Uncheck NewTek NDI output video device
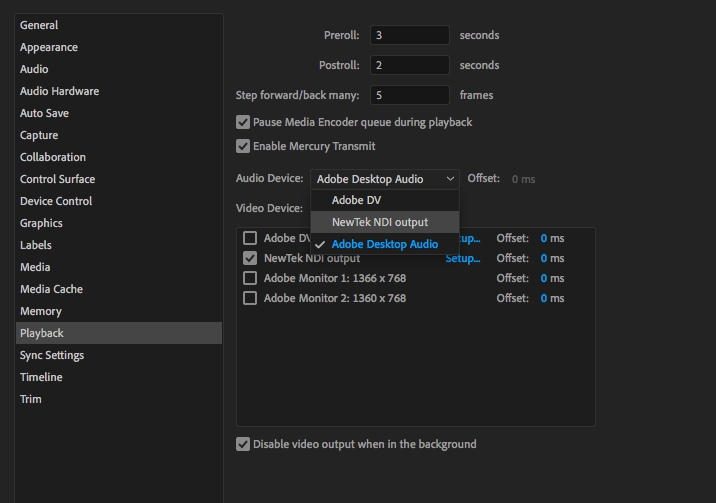Screen dimensions: 716x503 (x=250, y=258)
